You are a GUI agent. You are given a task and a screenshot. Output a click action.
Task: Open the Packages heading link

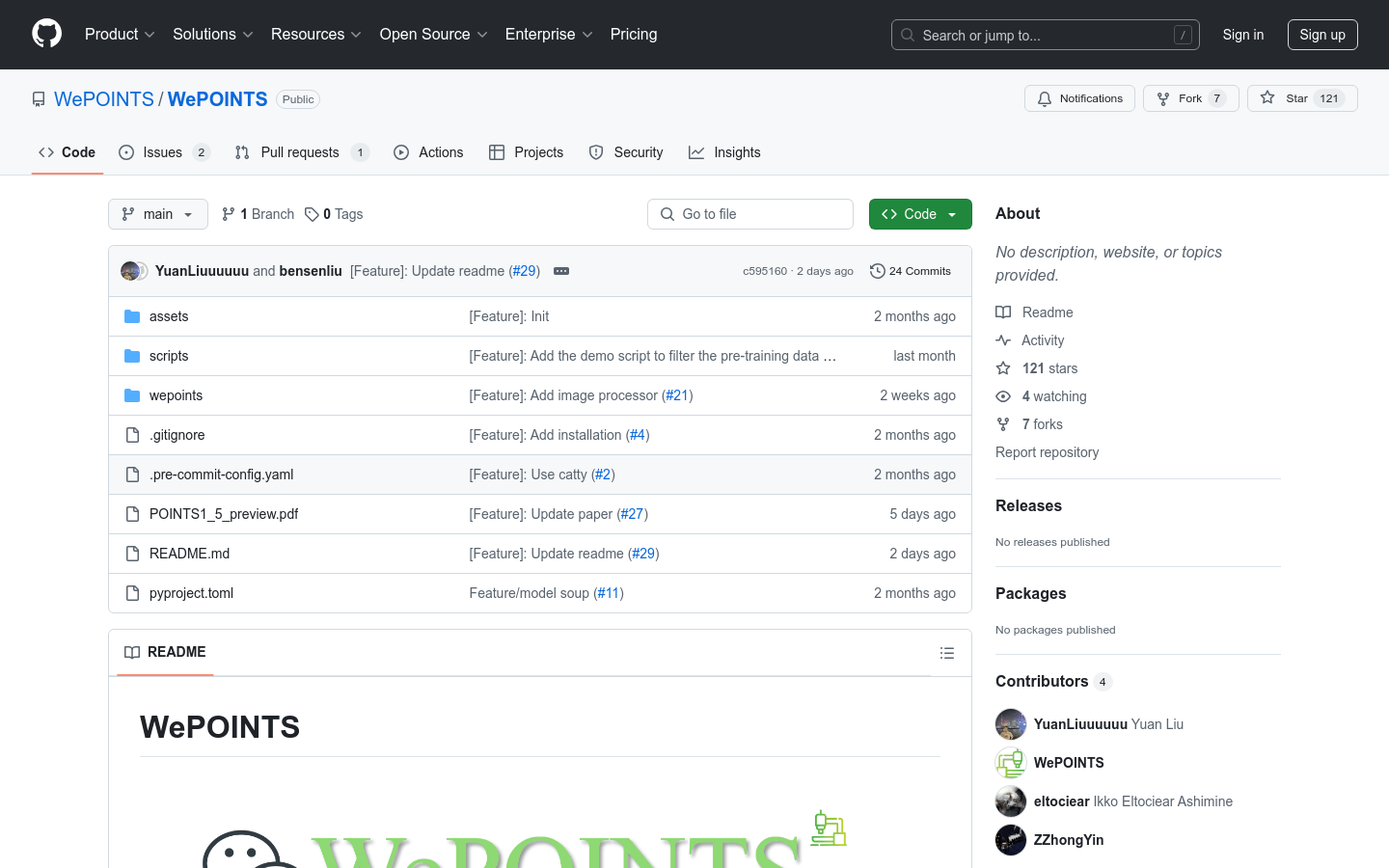(1030, 593)
